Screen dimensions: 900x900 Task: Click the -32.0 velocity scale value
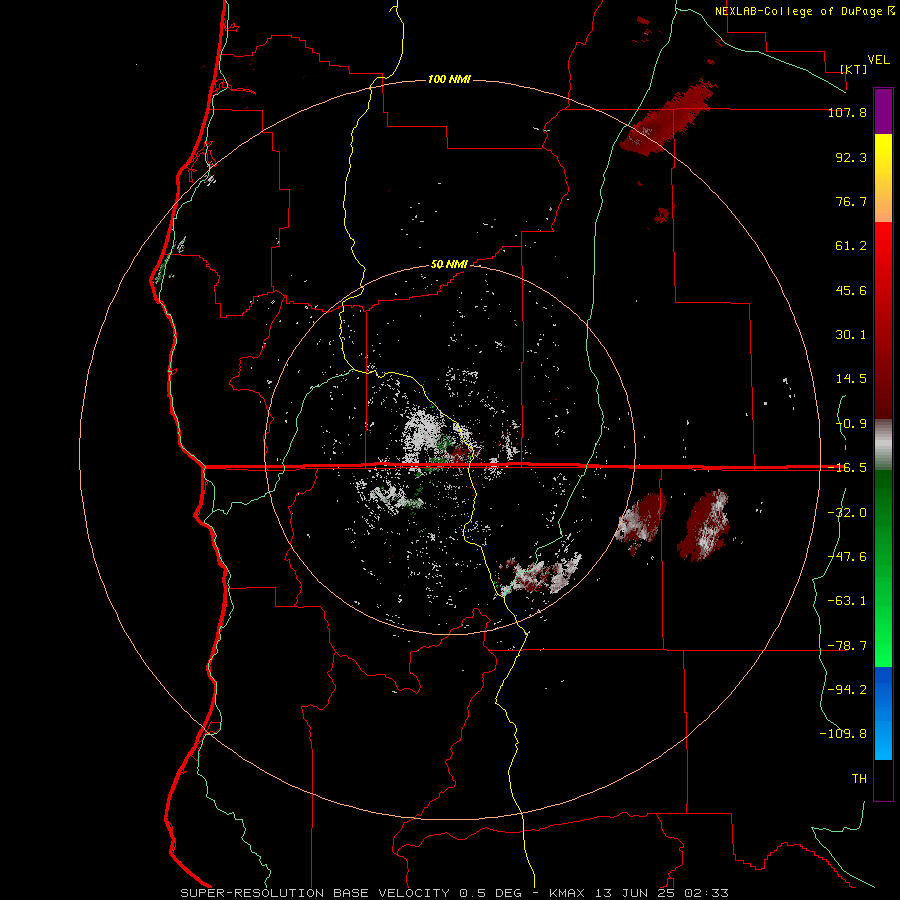[847, 513]
